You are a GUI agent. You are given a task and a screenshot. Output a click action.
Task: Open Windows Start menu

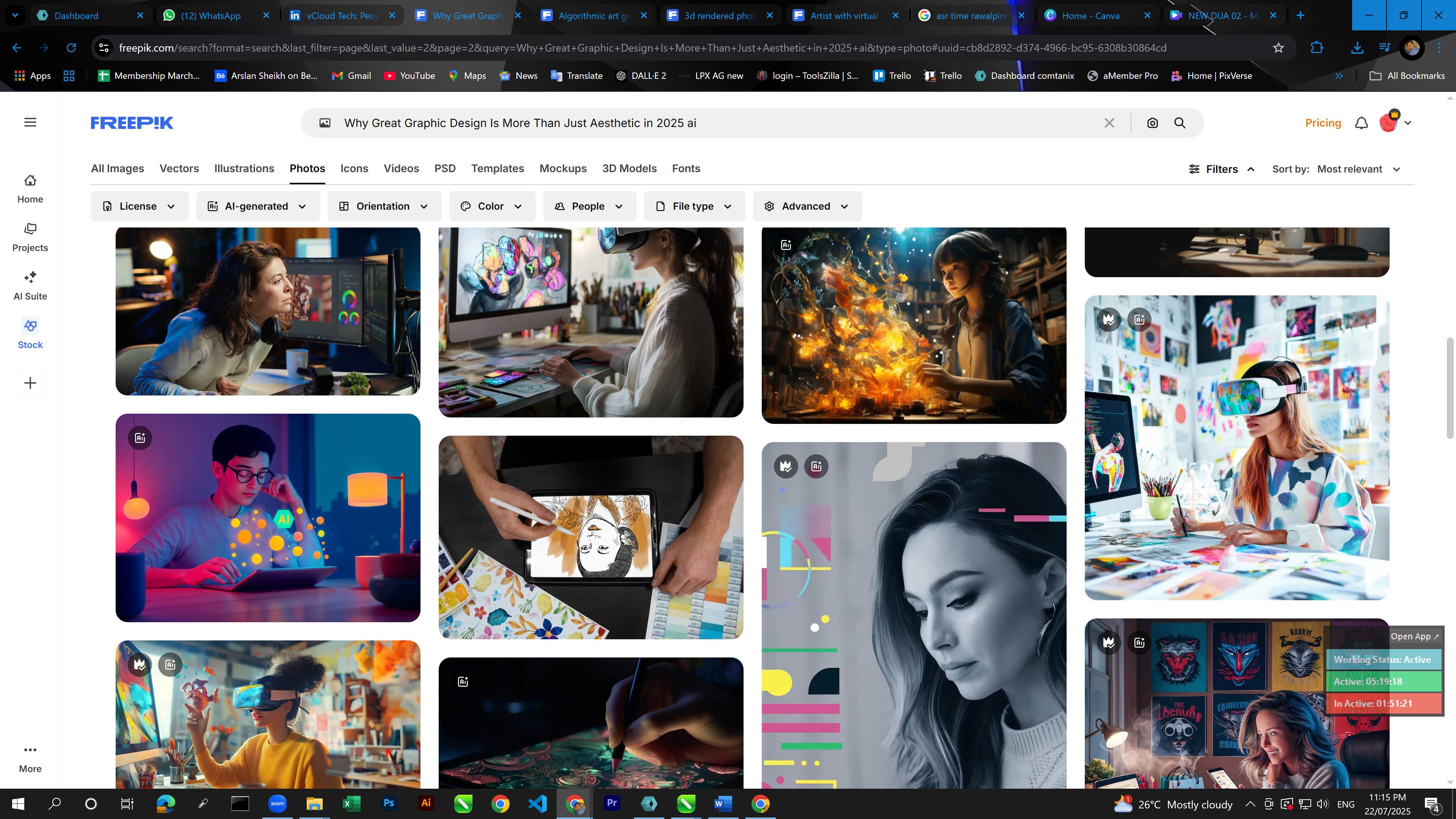click(17, 804)
